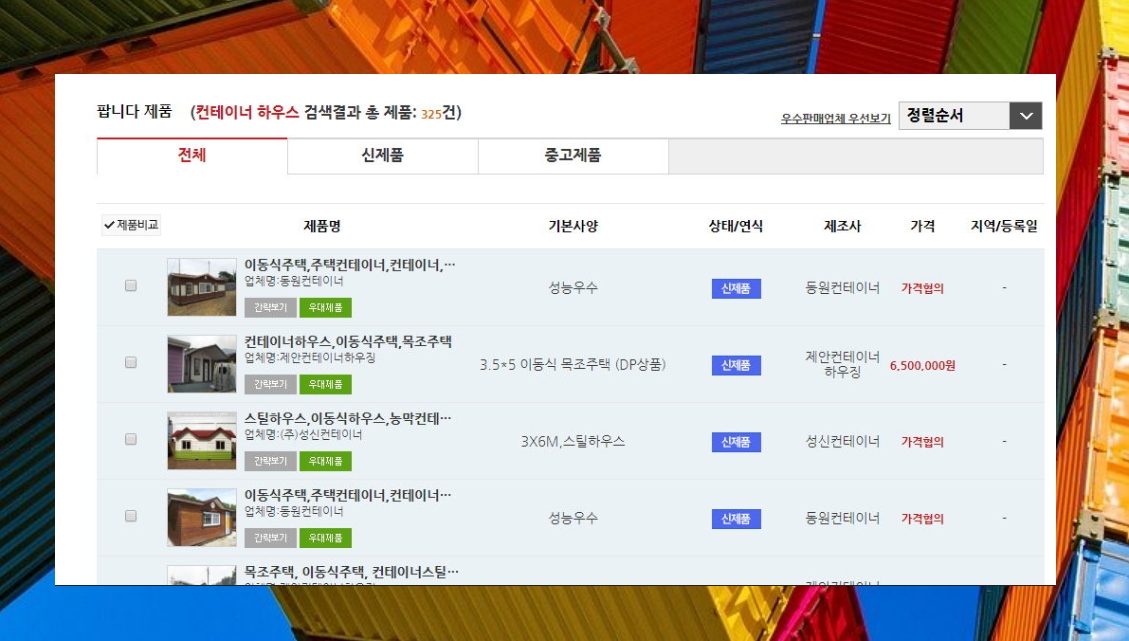Click 우대제품 badge on 제안컨테이너하우징 listing
The height and width of the screenshot is (641, 1129).
point(325,385)
